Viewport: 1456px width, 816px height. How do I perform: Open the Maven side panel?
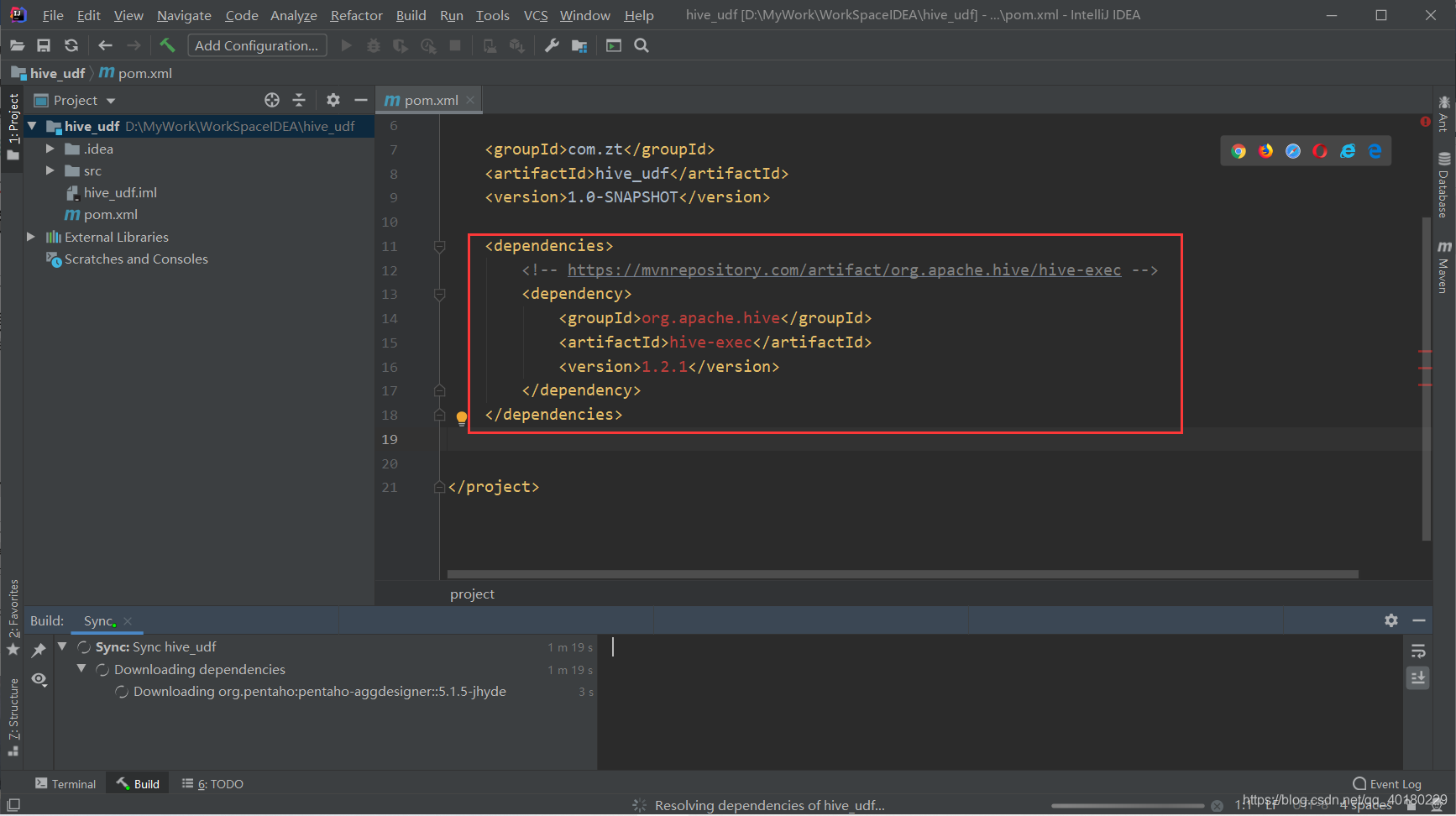(x=1444, y=267)
